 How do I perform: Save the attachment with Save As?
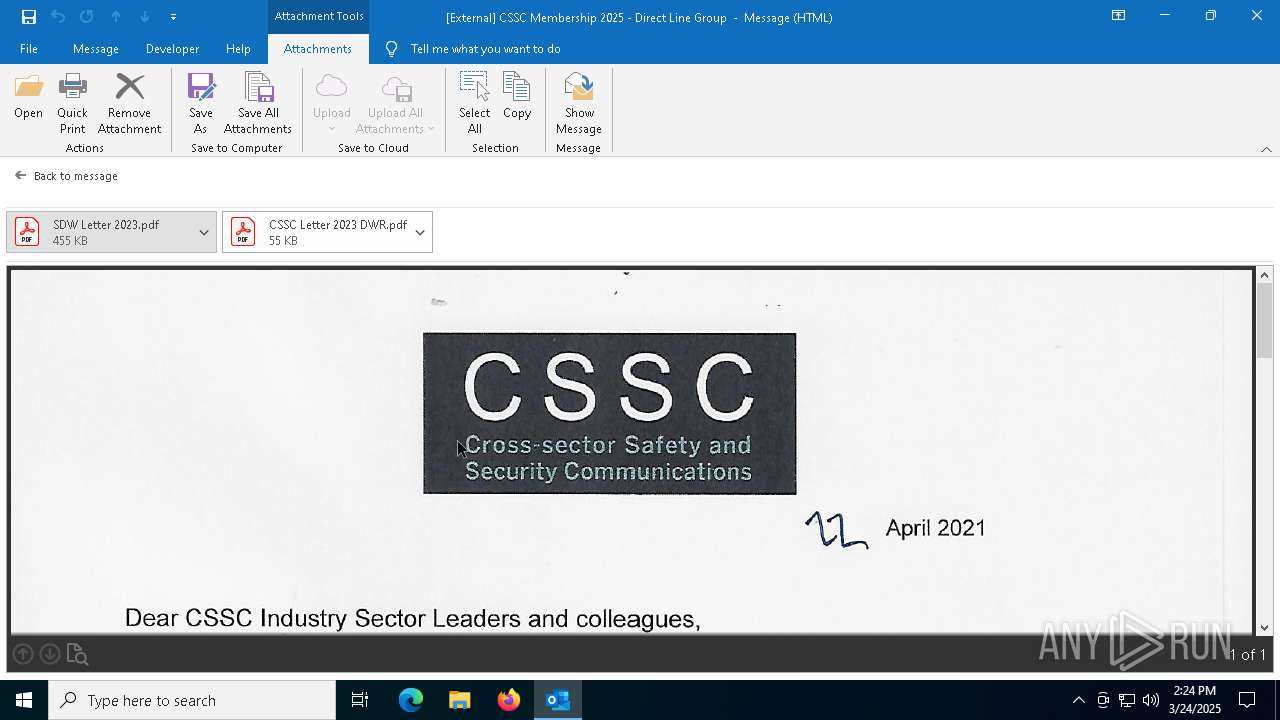click(200, 104)
